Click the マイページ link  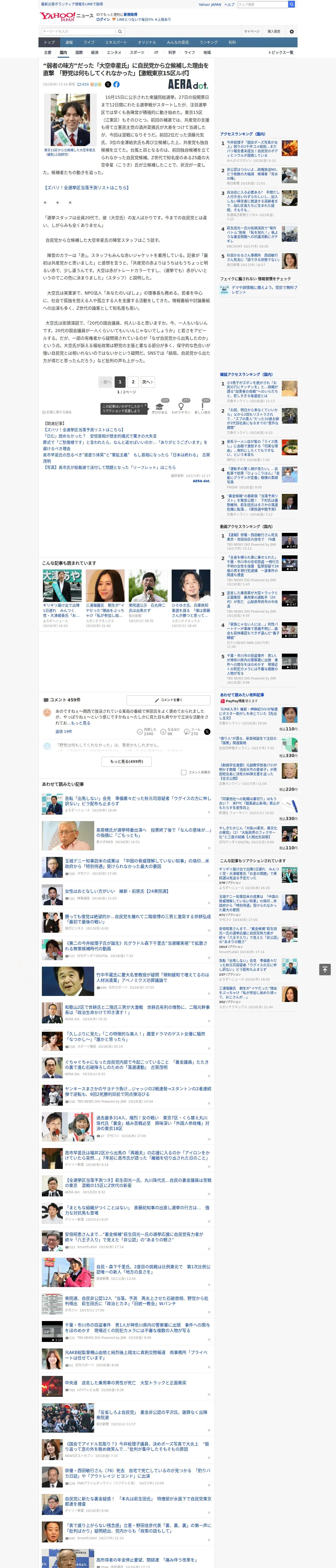tap(251, 31)
